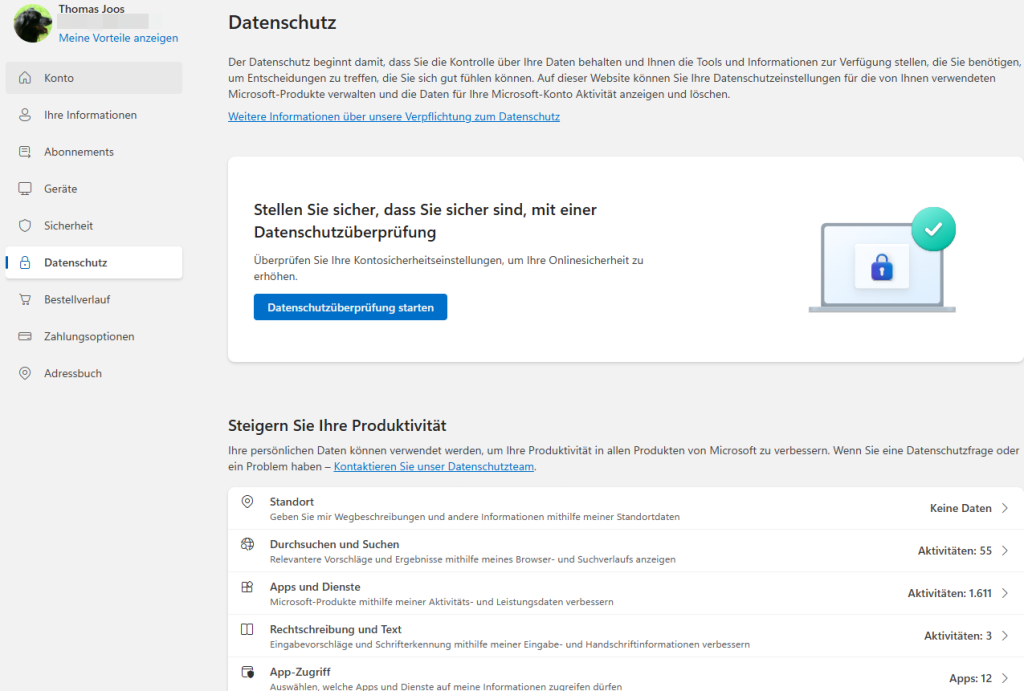Click the Thomas Joos profile picture
1024x691 pixels.
pyautogui.click(x=32, y=22)
